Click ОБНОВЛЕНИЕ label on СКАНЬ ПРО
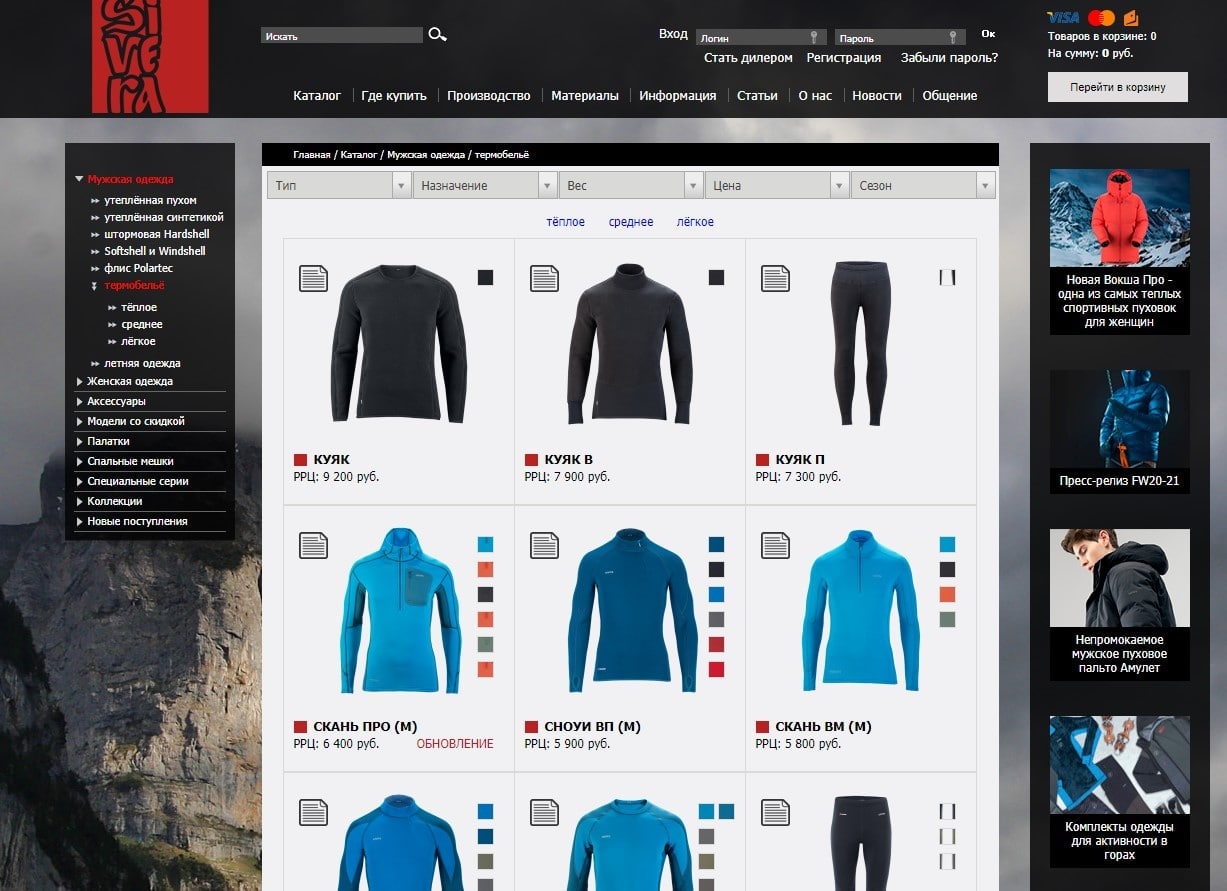This screenshot has height=891, width=1227. click(455, 744)
